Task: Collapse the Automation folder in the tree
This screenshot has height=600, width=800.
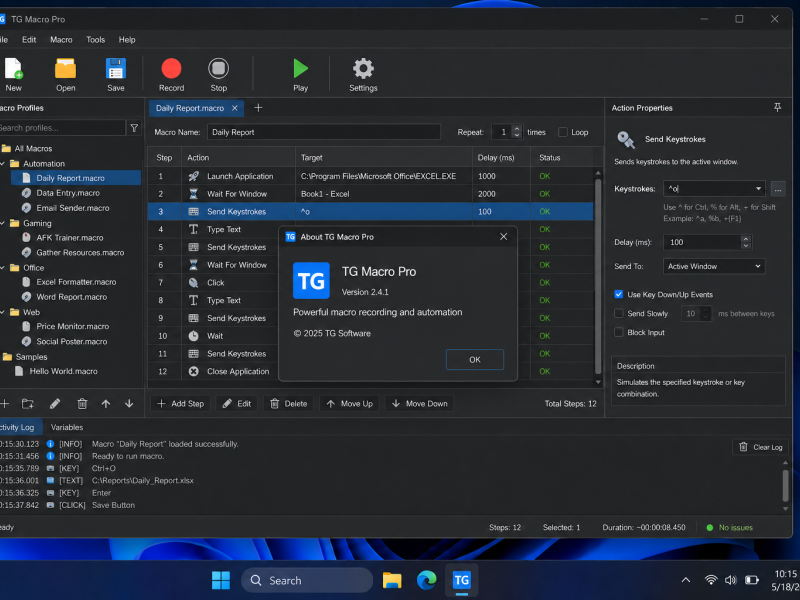Action: (3, 164)
